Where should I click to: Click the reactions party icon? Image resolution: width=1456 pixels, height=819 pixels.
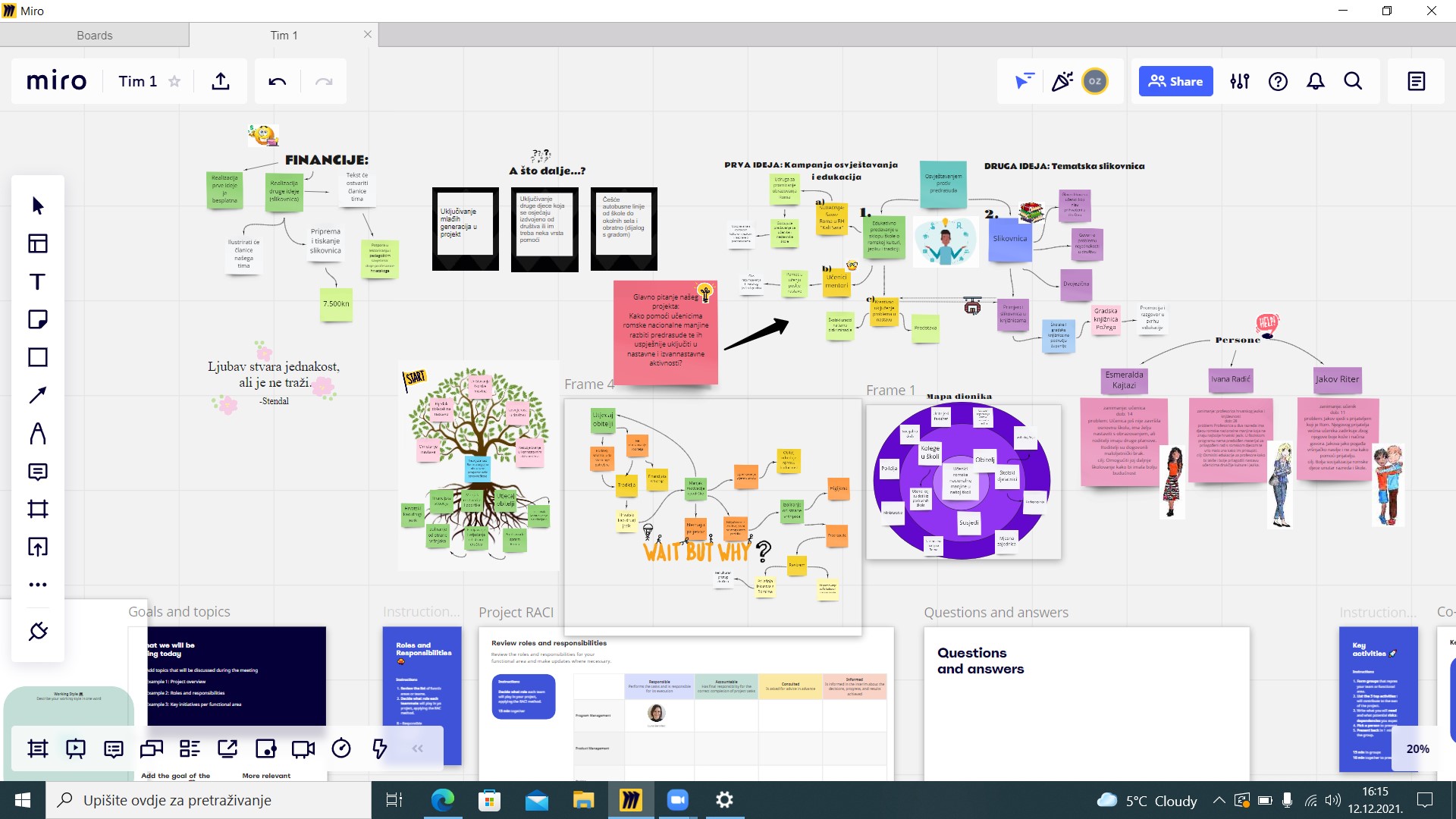tap(1062, 81)
